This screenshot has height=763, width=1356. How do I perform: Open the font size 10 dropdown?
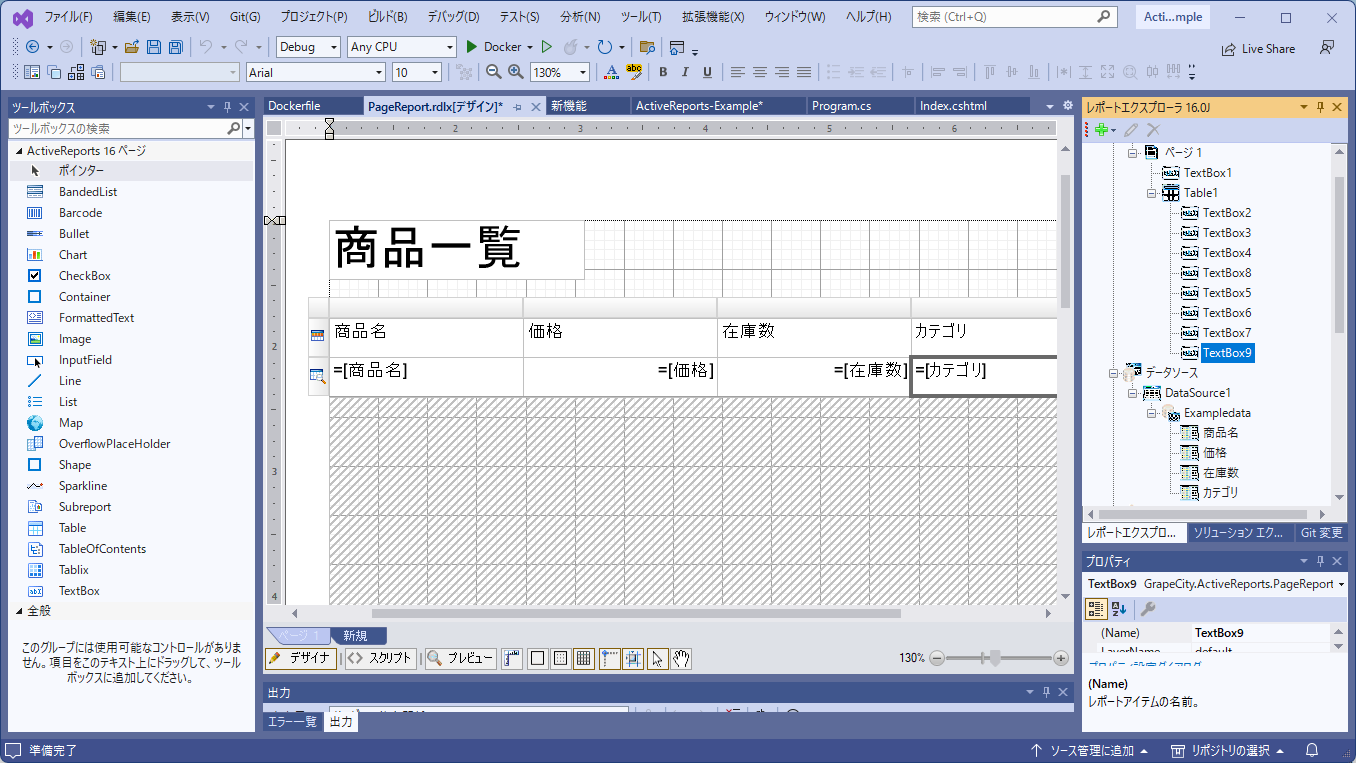pos(417,72)
